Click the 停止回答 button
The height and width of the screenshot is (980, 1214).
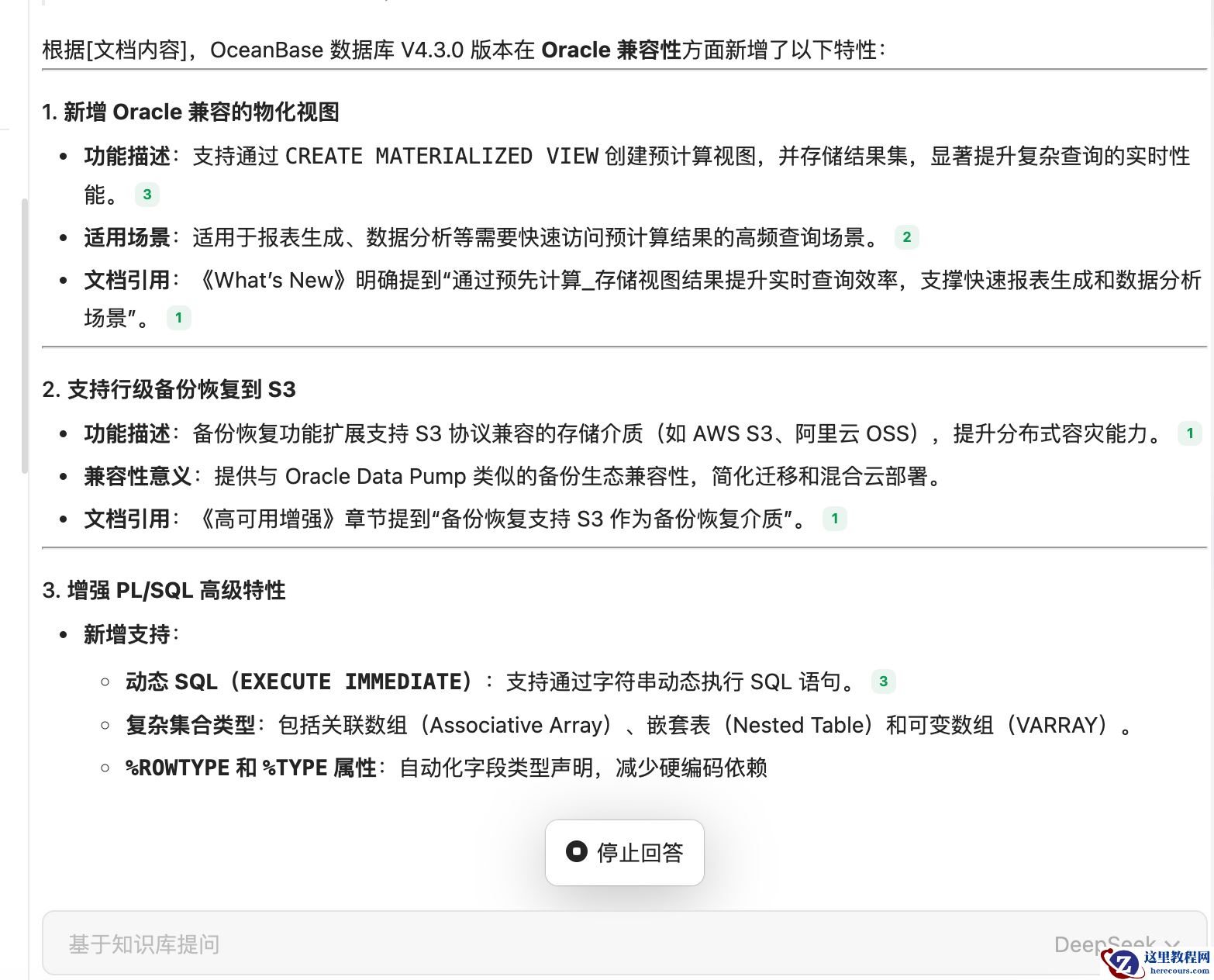click(x=625, y=853)
